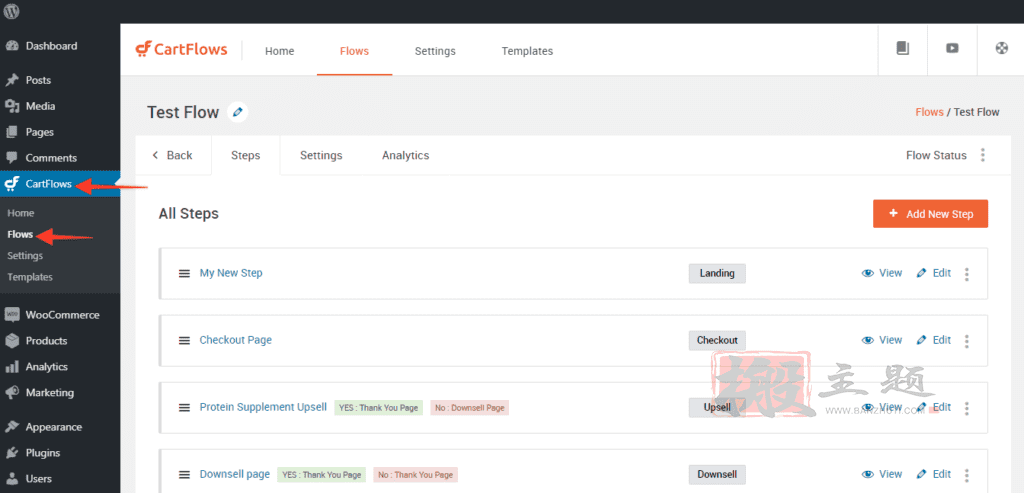Click 'No : Downsell Page' tag

470,407
